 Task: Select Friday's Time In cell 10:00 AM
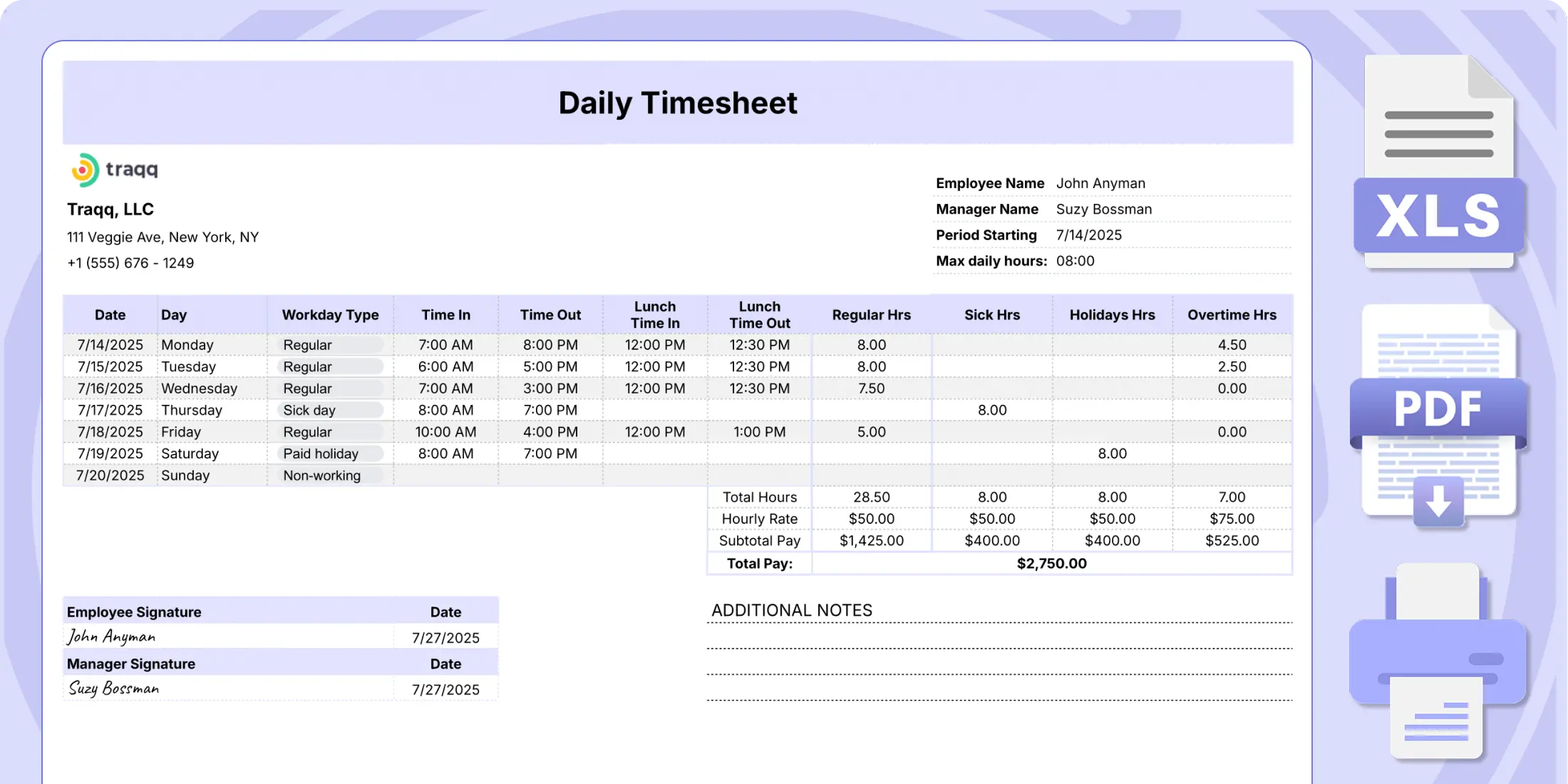[445, 432]
